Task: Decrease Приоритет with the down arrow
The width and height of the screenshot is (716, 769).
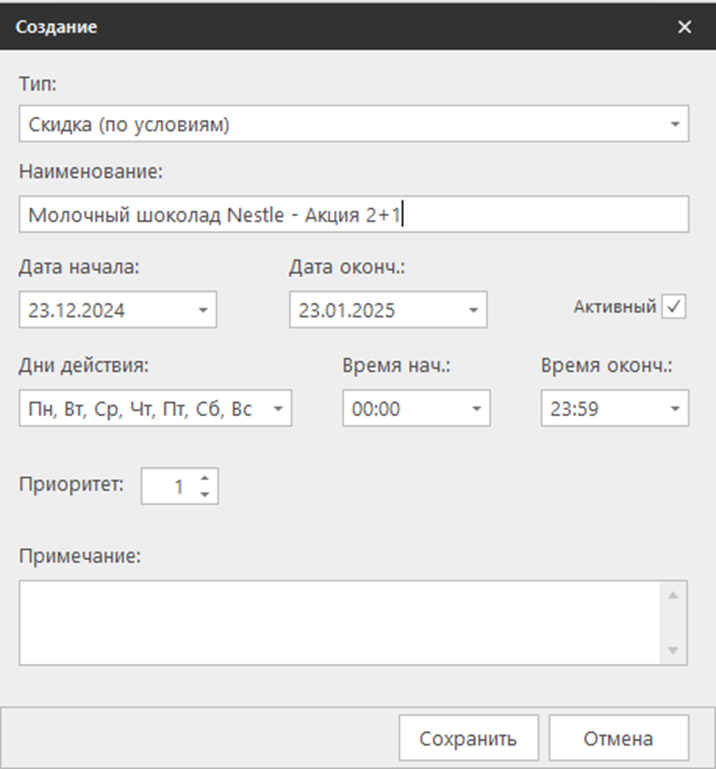Action: pos(204,494)
